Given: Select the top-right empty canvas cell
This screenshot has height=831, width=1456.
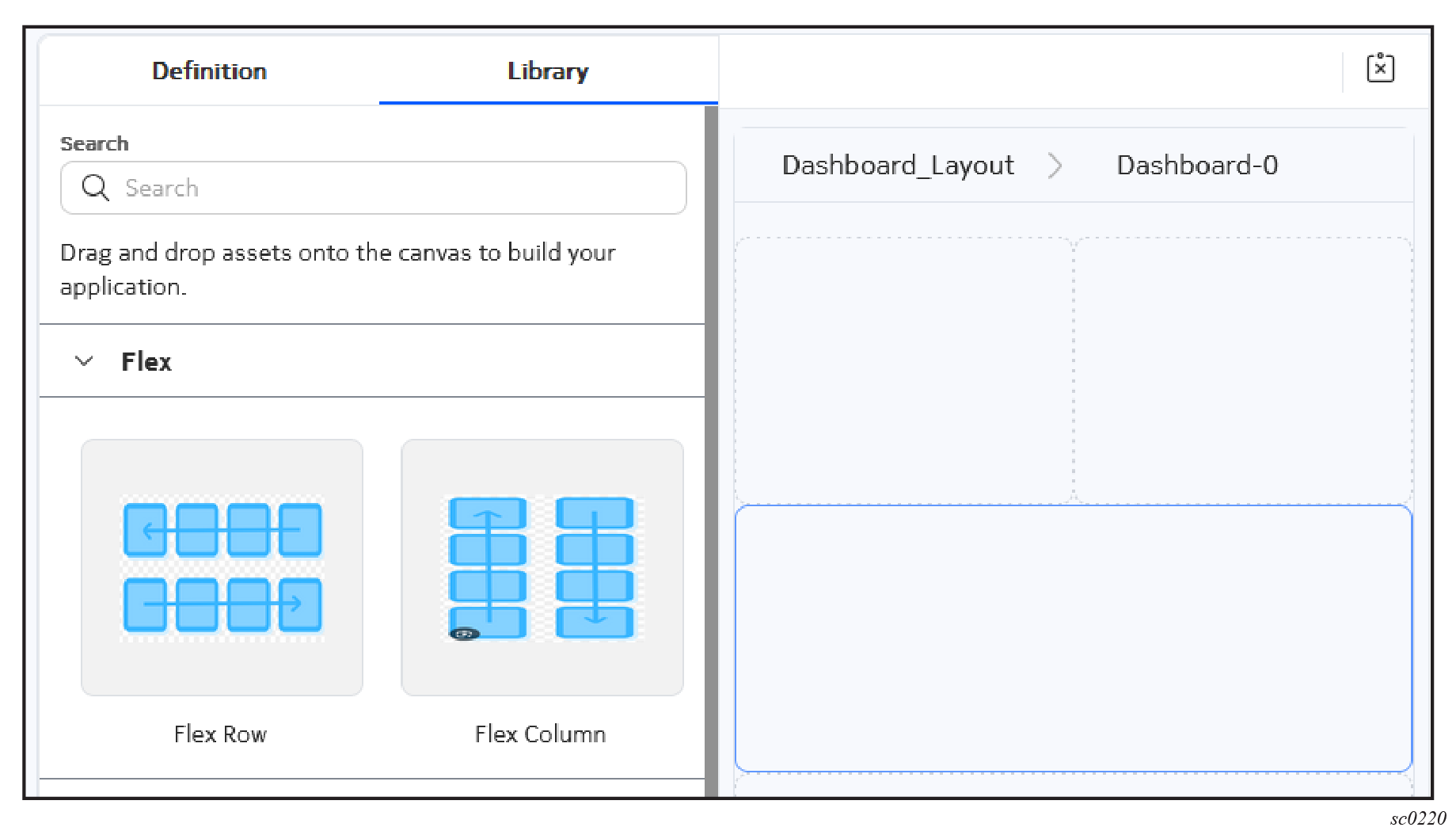Looking at the screenshot, I should point(1242,370).
